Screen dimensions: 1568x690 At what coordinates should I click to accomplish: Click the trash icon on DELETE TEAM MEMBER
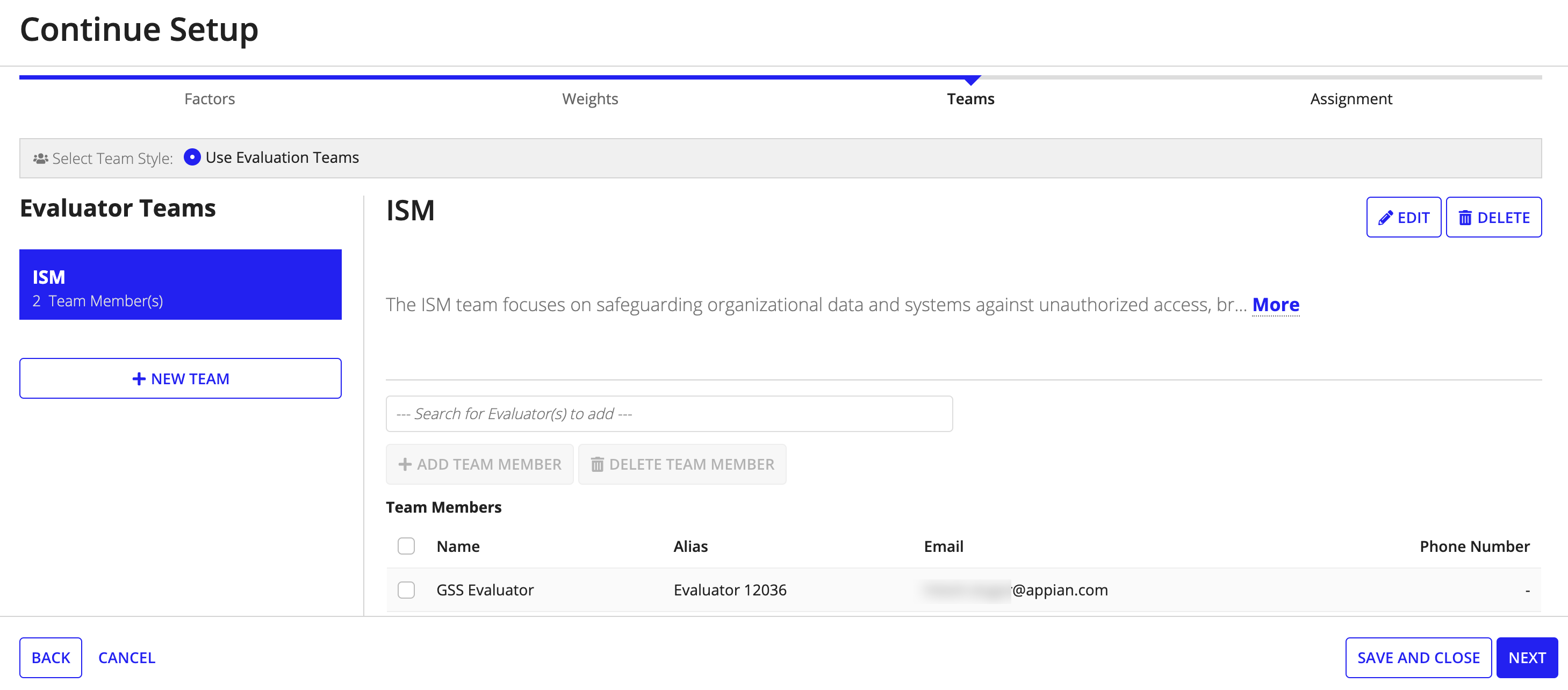(597, 464)
